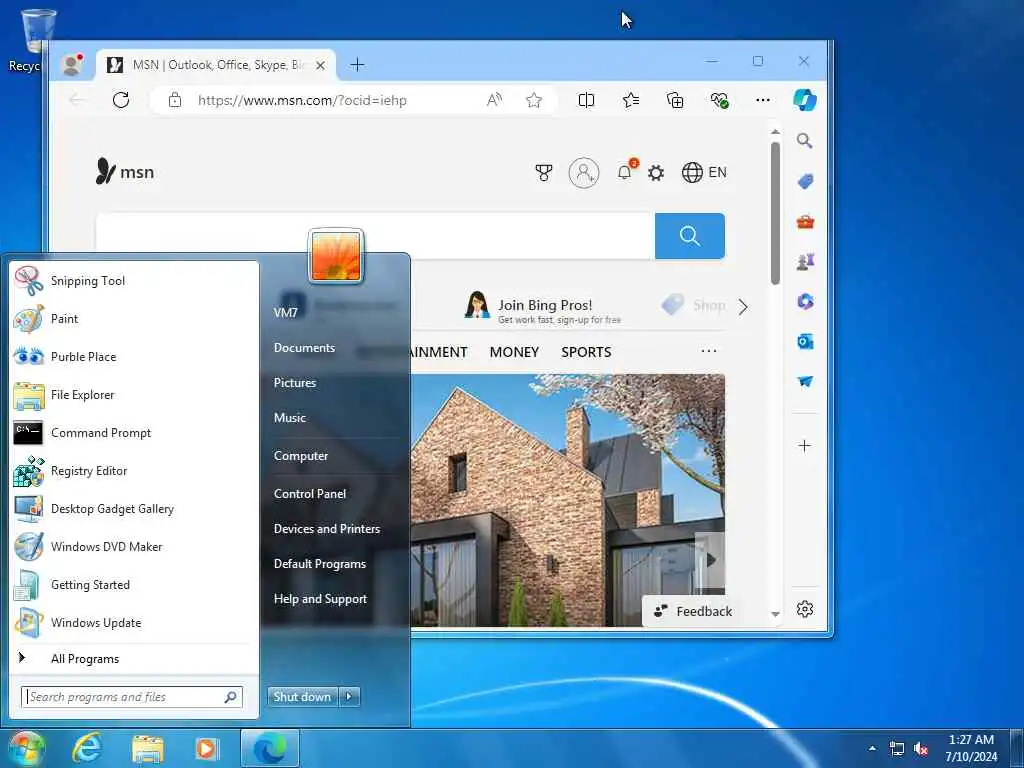Open the Shut down options arrow
This screenshot has width=1024, height=768.
(x=349, y=697)
